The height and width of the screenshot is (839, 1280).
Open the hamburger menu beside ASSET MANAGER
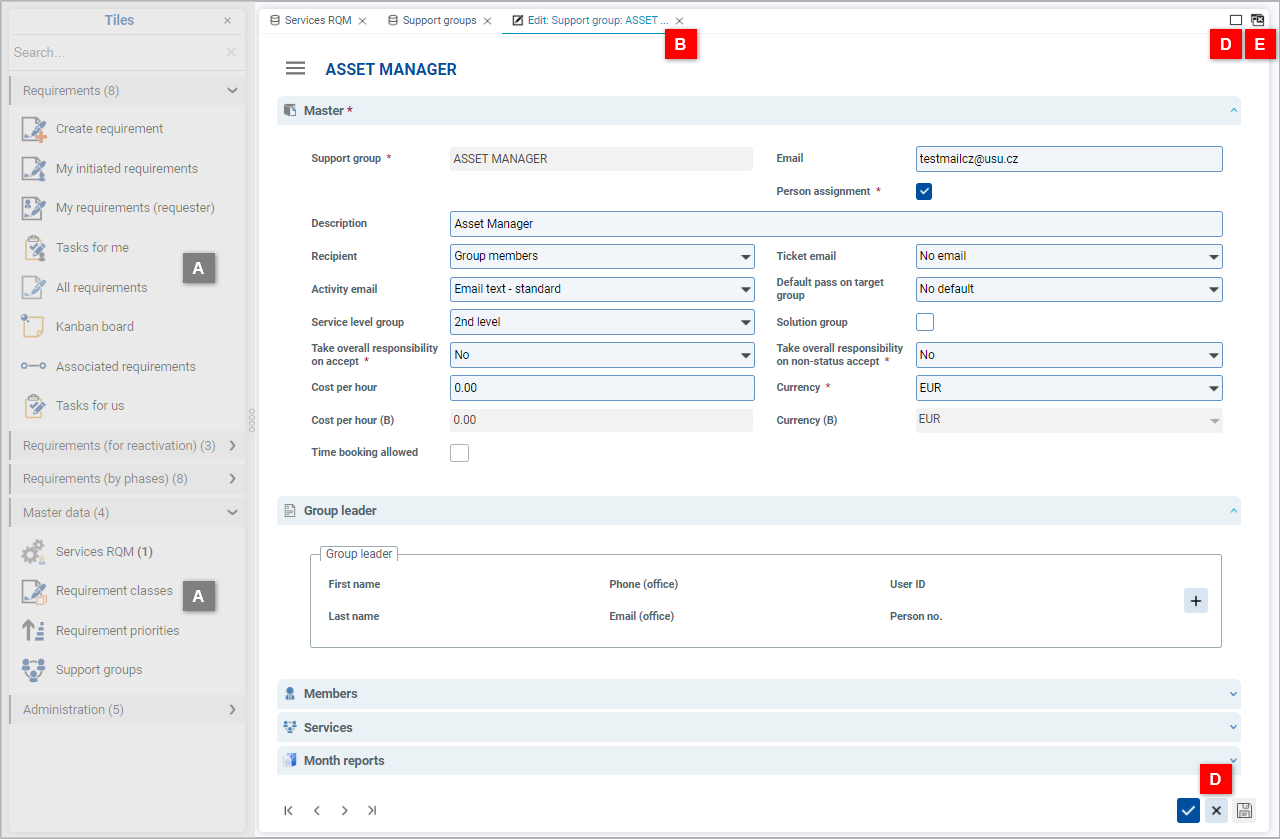tap(295, 68)
